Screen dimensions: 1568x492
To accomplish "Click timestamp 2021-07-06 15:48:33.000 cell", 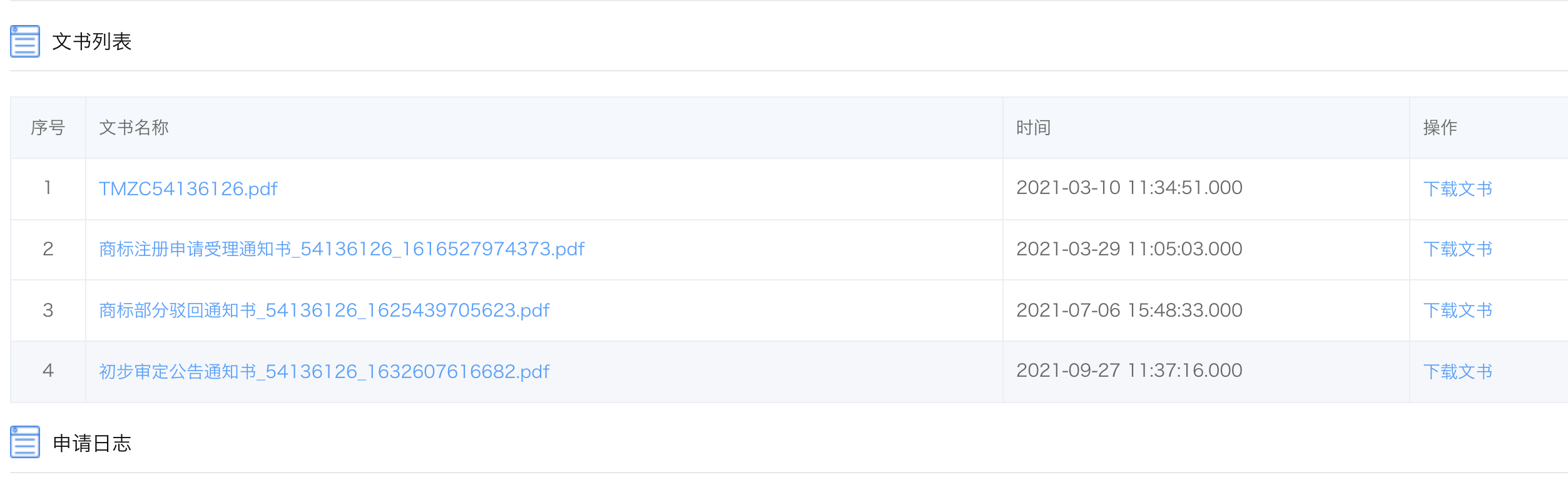I will 1129,310.
